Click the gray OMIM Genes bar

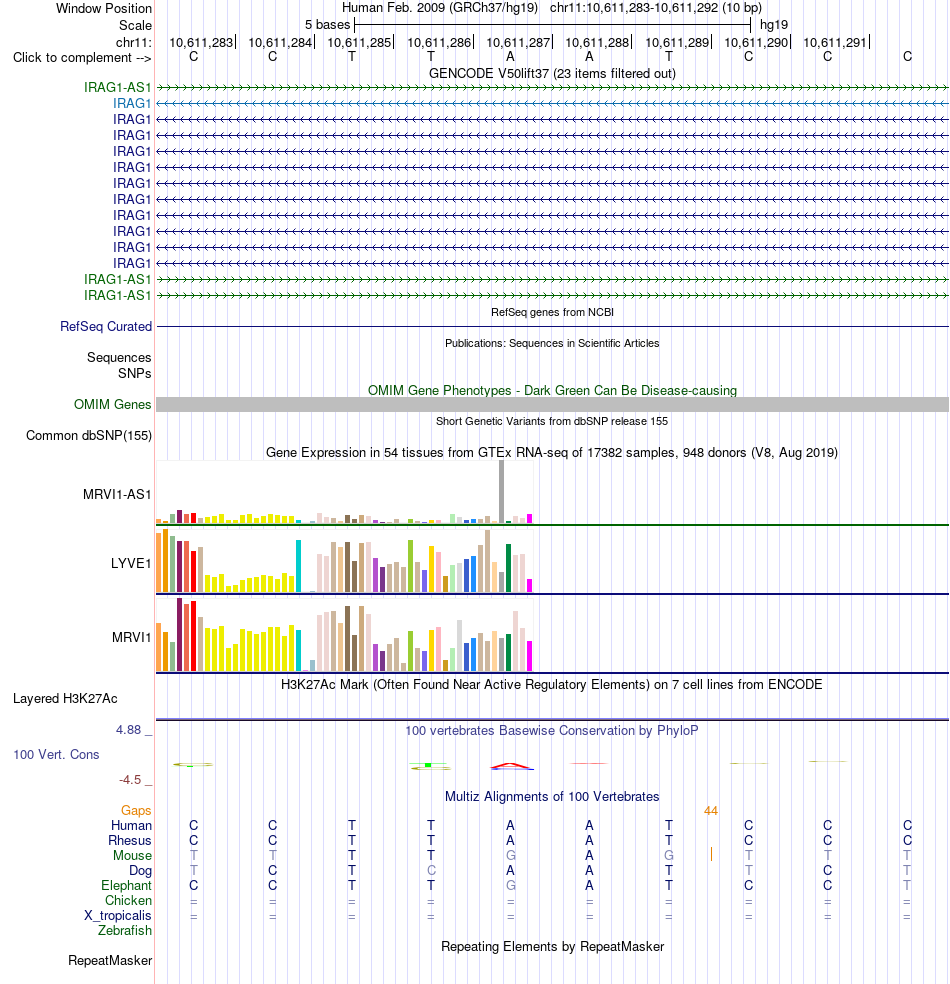[x=552, y=405]
